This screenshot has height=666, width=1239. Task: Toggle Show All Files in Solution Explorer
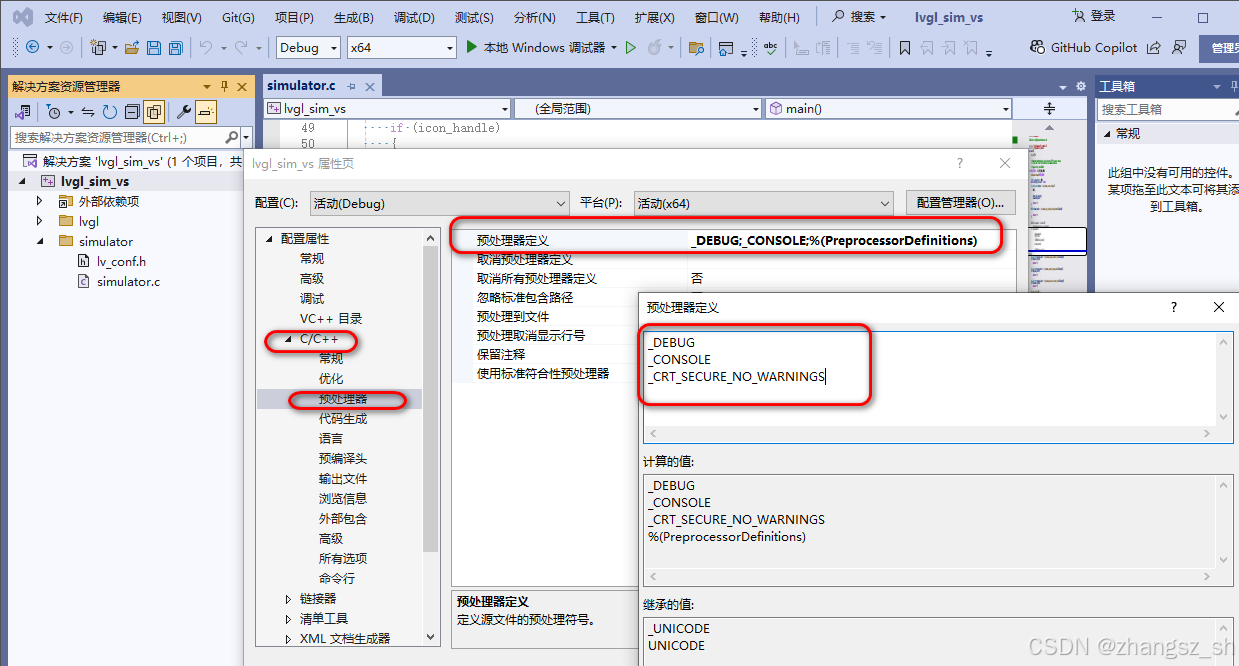154,112
